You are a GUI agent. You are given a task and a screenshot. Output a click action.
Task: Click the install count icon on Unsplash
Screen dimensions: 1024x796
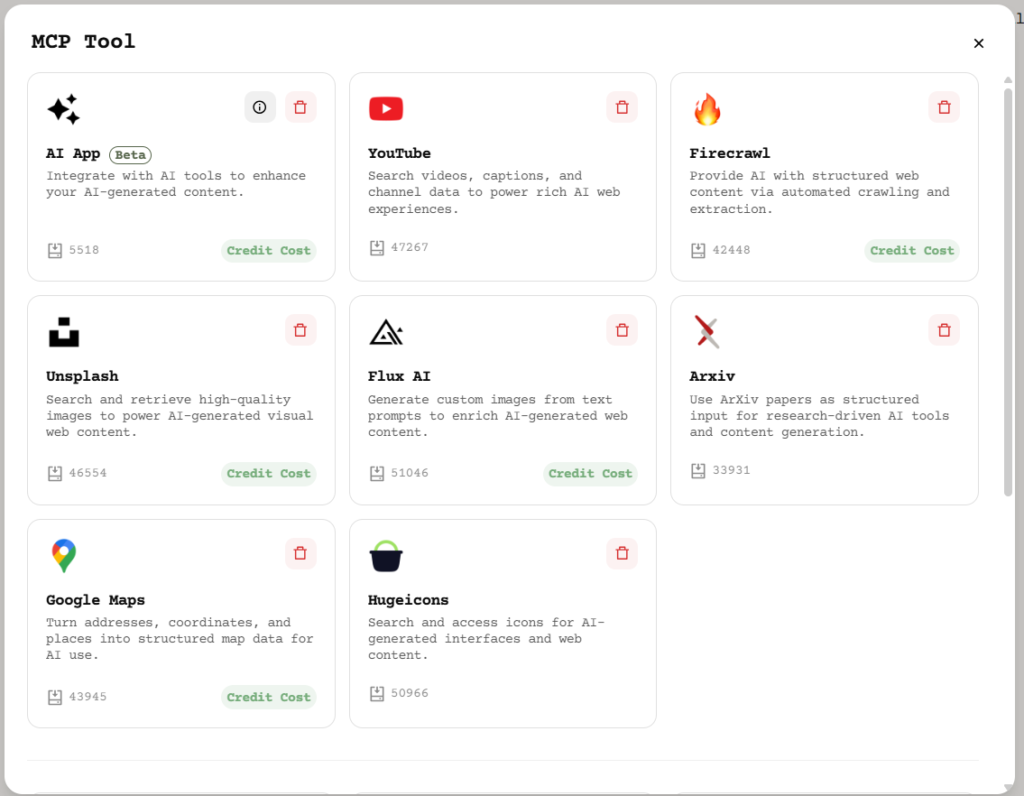[55, 473]
